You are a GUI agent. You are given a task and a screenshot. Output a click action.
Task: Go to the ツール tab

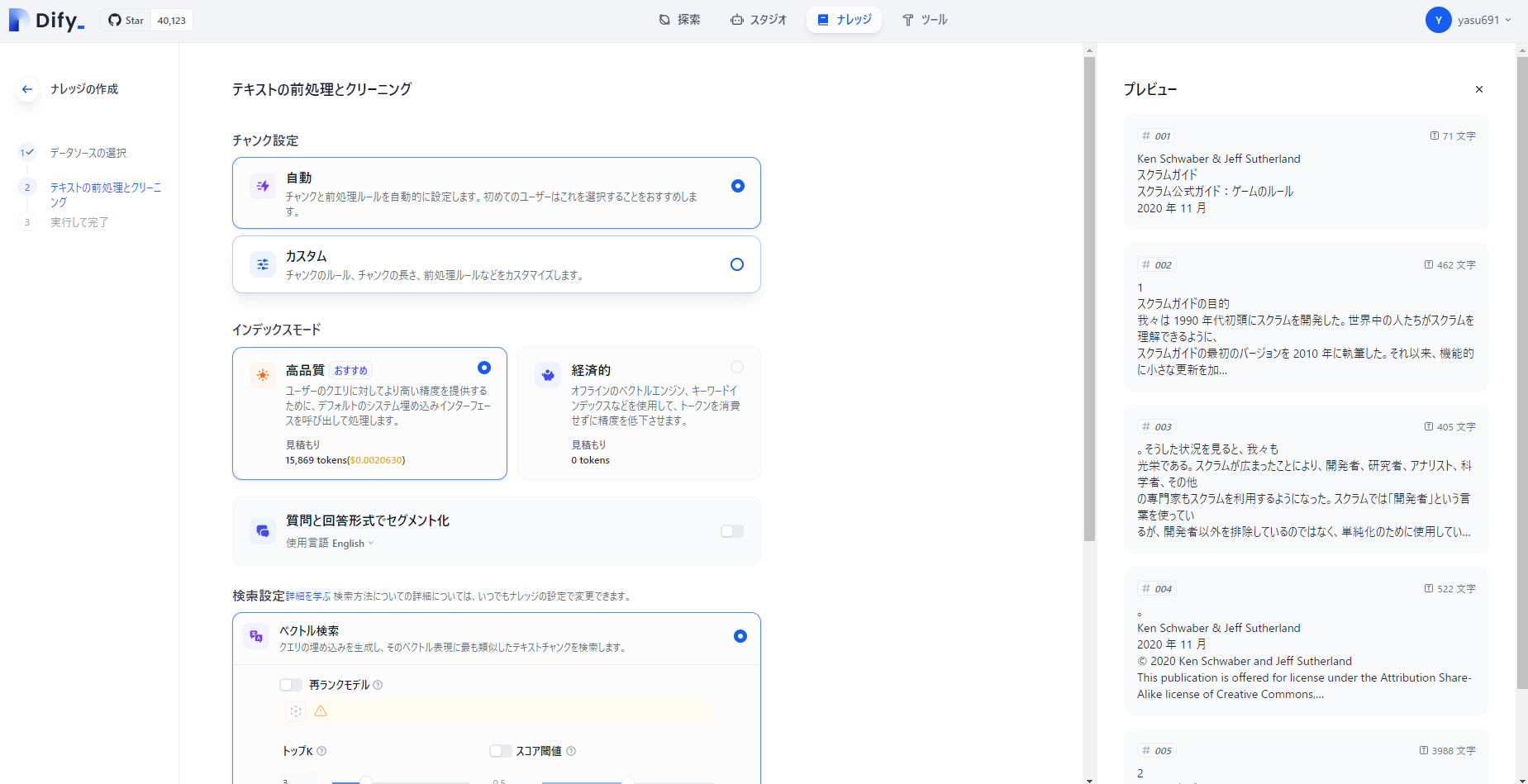[x=924, y=20]
